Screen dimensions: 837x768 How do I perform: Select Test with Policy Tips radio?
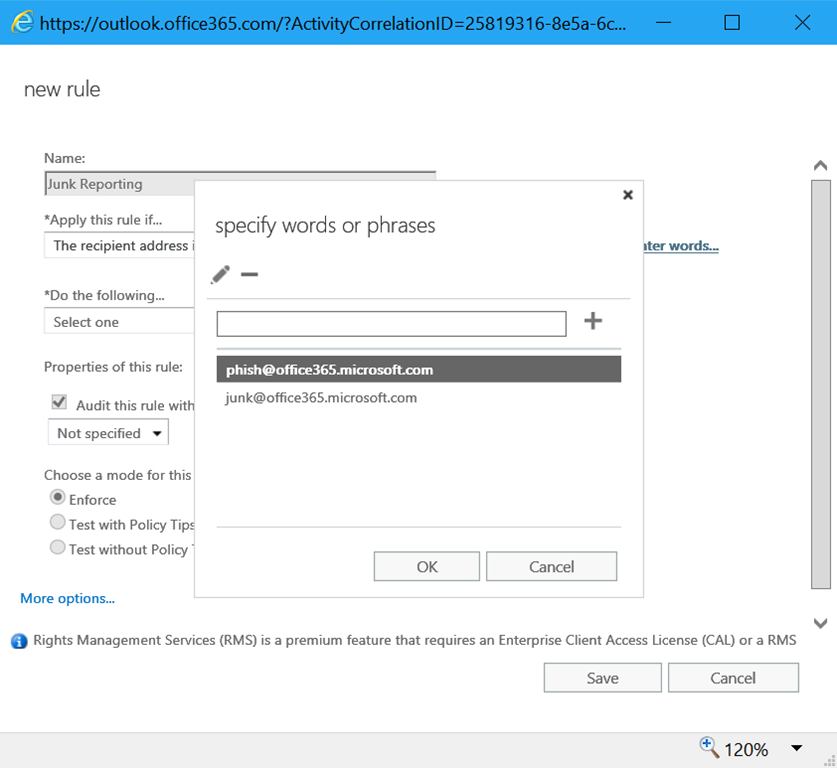pyautogui.click(x=57, y=521)
